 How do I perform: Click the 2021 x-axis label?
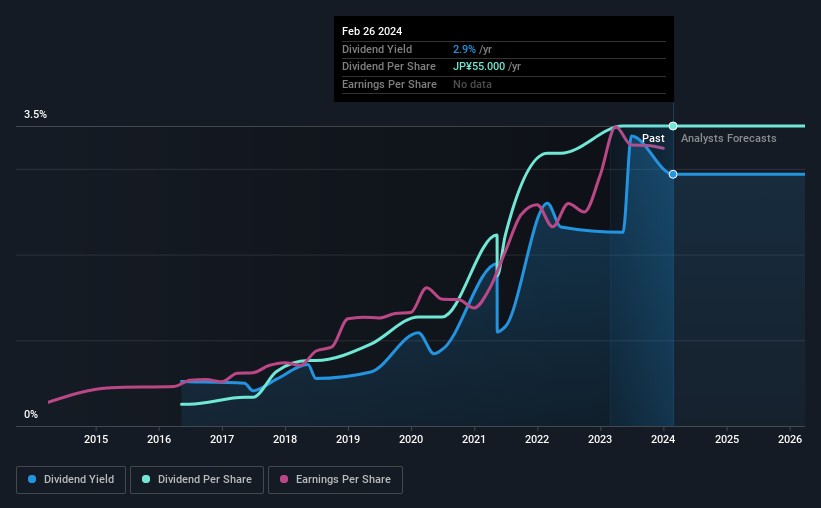point(474,439)
